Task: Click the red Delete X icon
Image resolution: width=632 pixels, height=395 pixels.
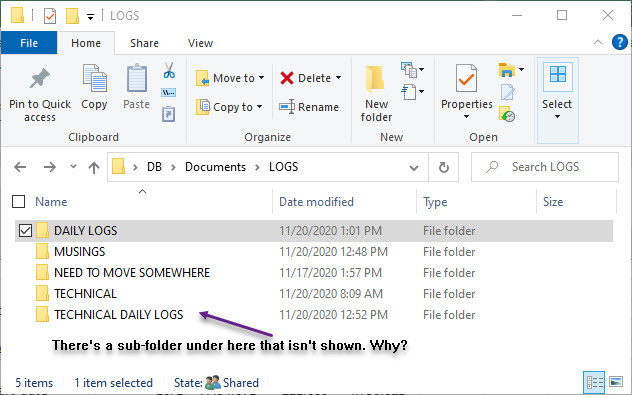Action: [287, 78]
